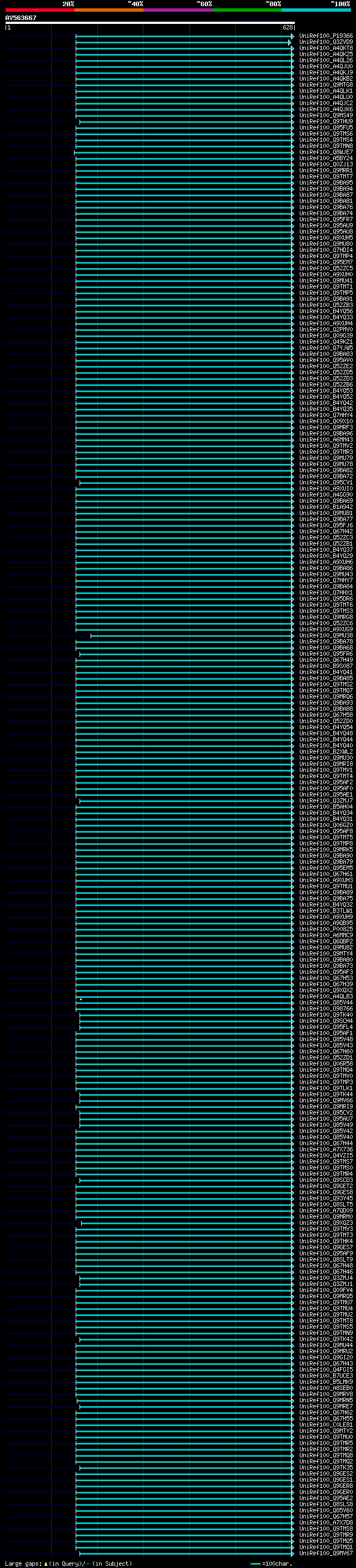Select the label UniRef100_A4QL26

[326, 60]
